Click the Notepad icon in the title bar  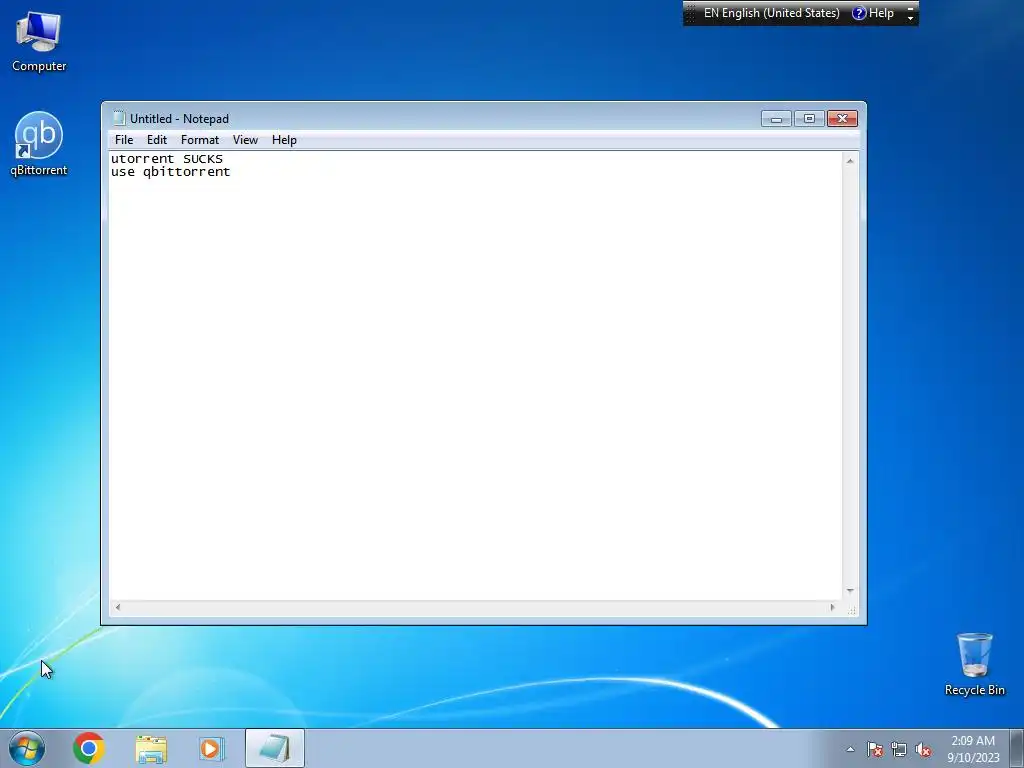click(x=119, y=118)
